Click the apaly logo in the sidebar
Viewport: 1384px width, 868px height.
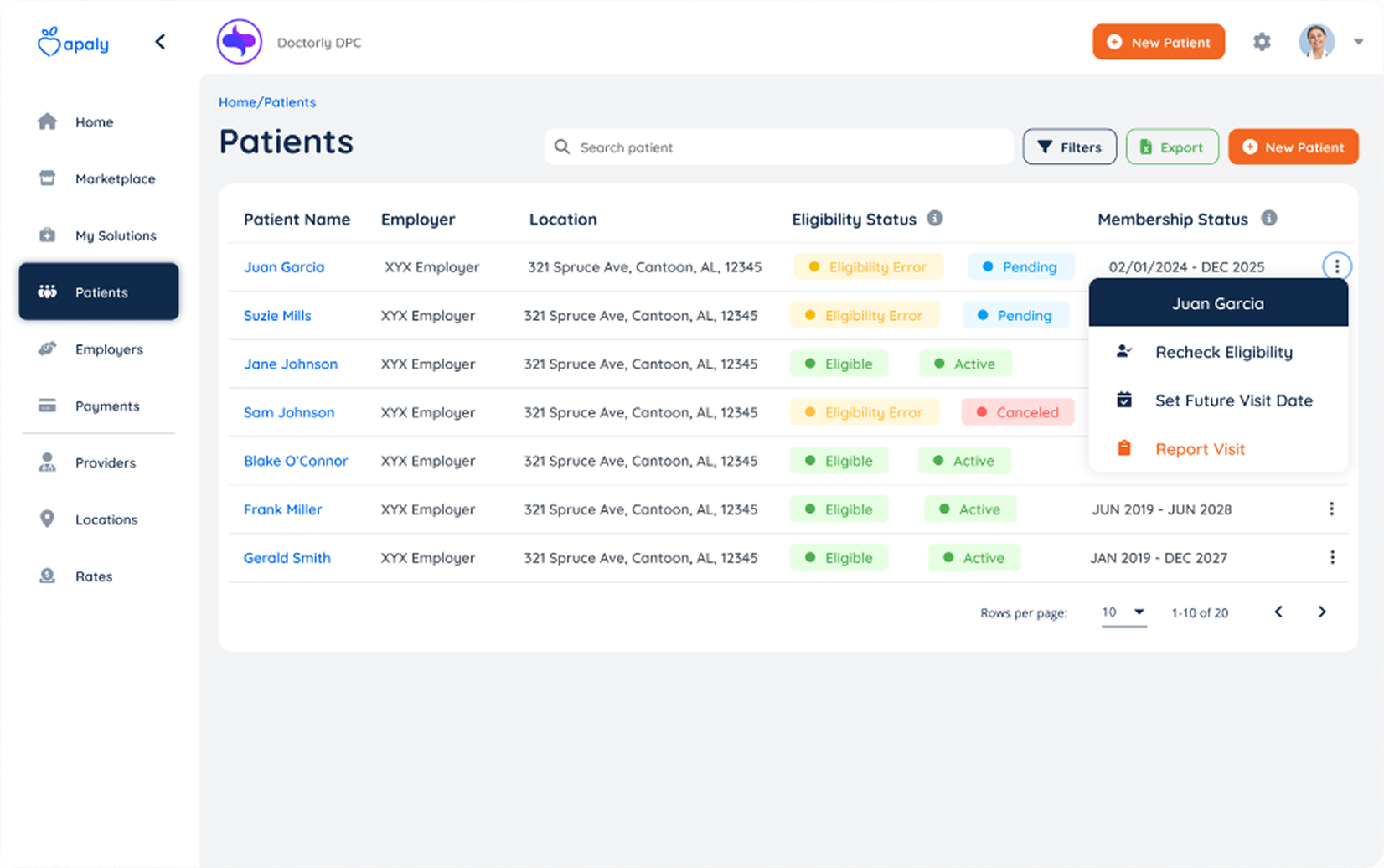click(x=74, y=43)
